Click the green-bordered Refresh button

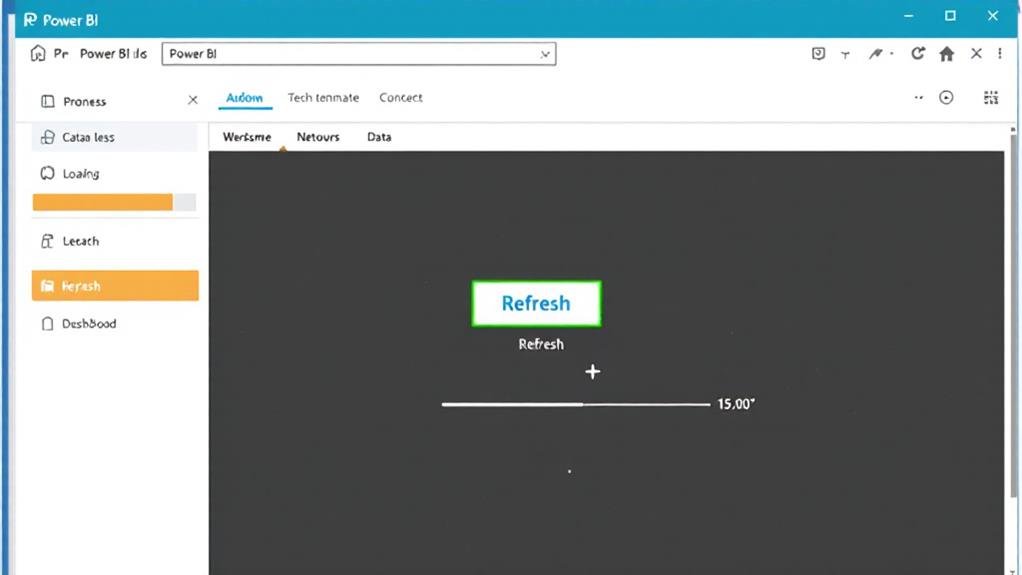[536, 303]
